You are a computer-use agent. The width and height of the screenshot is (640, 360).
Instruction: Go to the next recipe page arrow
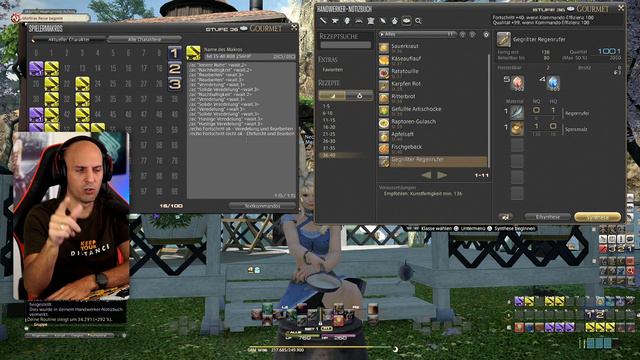[442, 175]
